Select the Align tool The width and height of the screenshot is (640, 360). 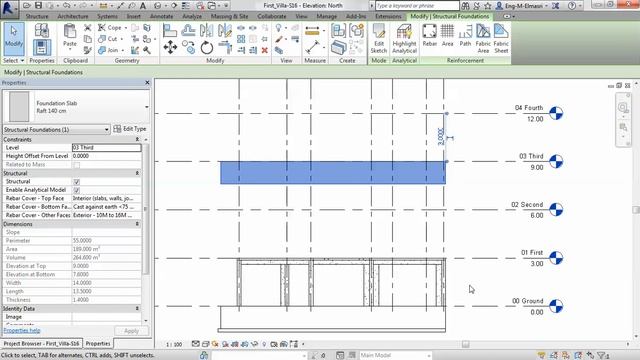click(170, 30)
